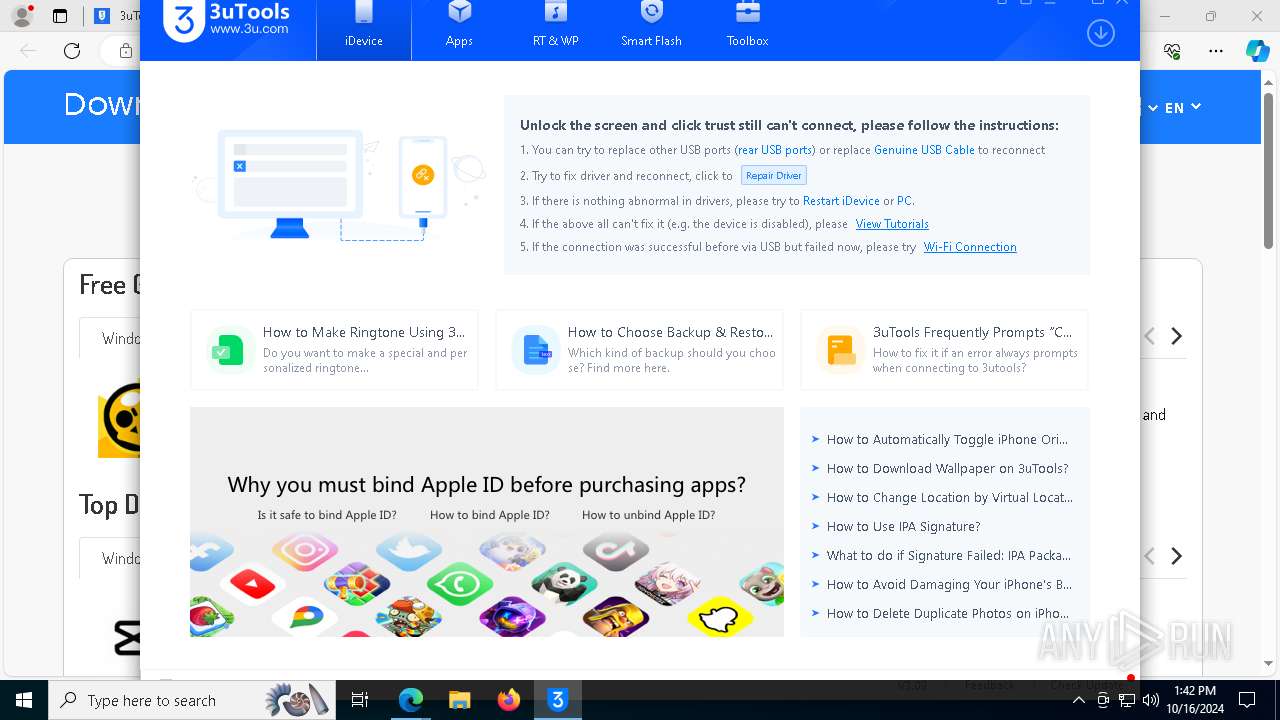Viewport: 1280px width, 720px height.
Task: Open How to Use IPA Signature
Action: (902, 526)
